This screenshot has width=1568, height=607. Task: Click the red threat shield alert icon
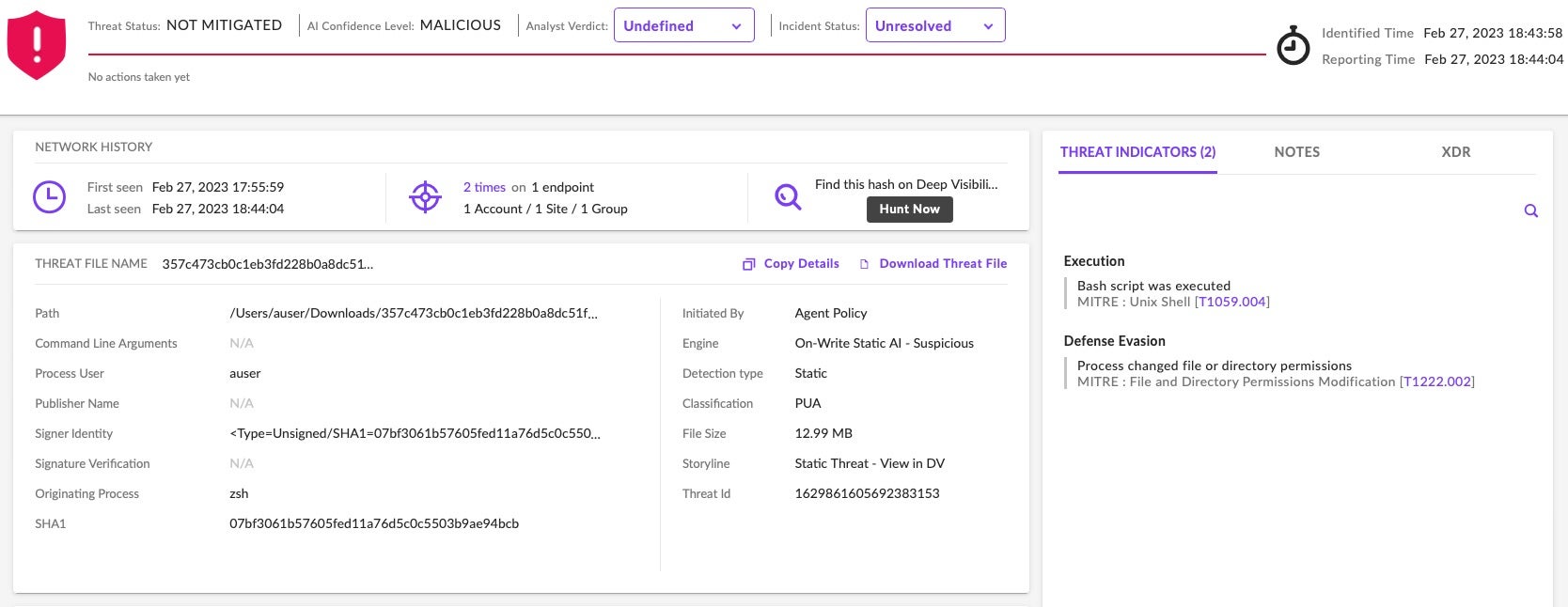tap(37, 45)
